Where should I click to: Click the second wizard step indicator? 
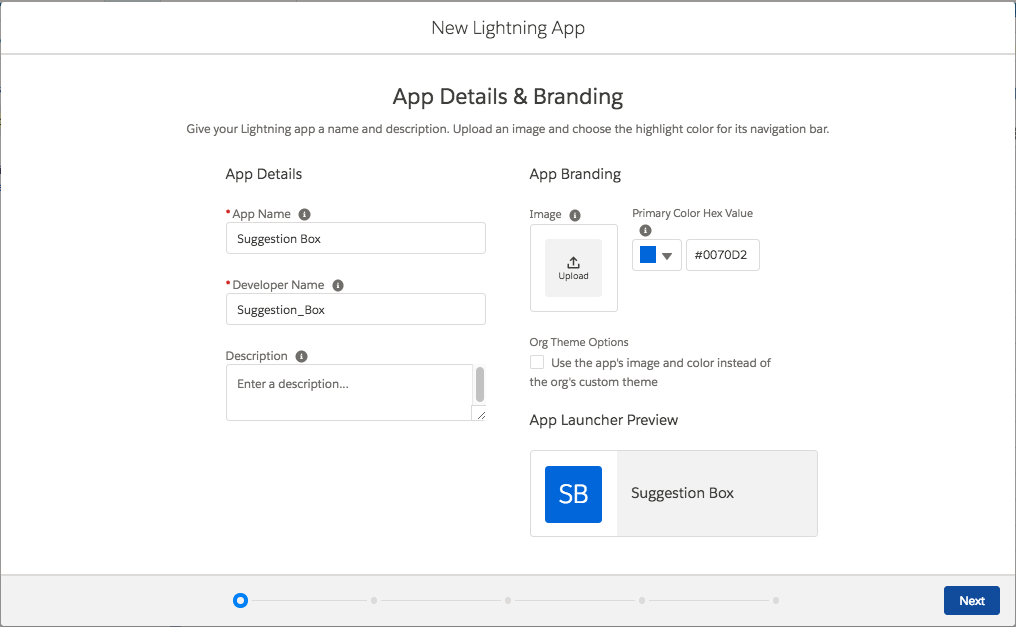click(374, 600)
